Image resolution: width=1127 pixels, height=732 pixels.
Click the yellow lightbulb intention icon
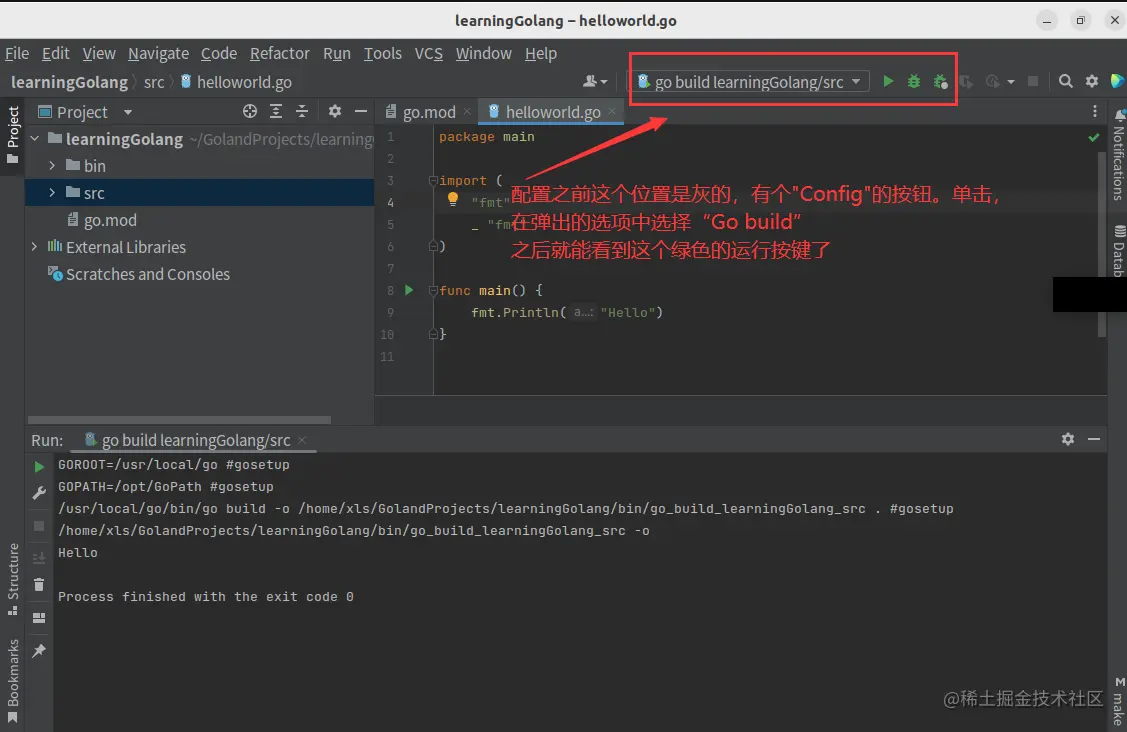tap(453, 199)
